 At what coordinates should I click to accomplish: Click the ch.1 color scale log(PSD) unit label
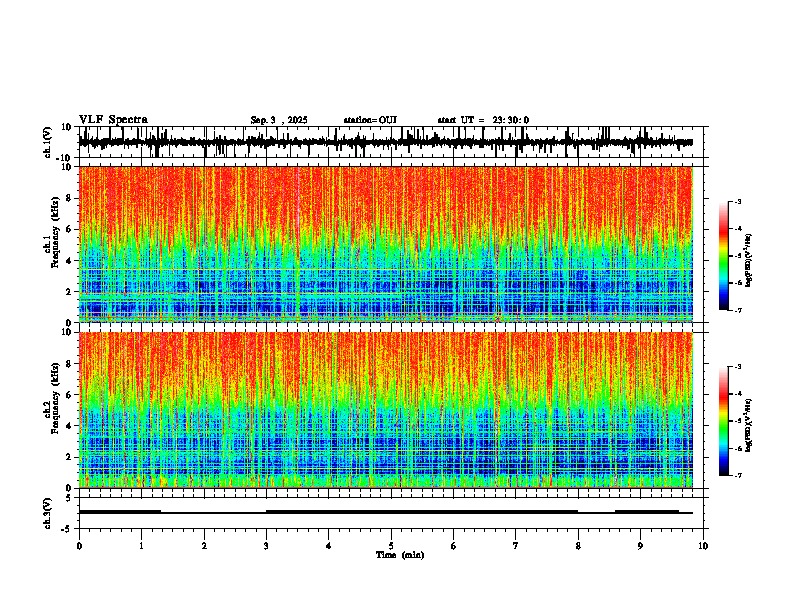click(x=749, y=261)
